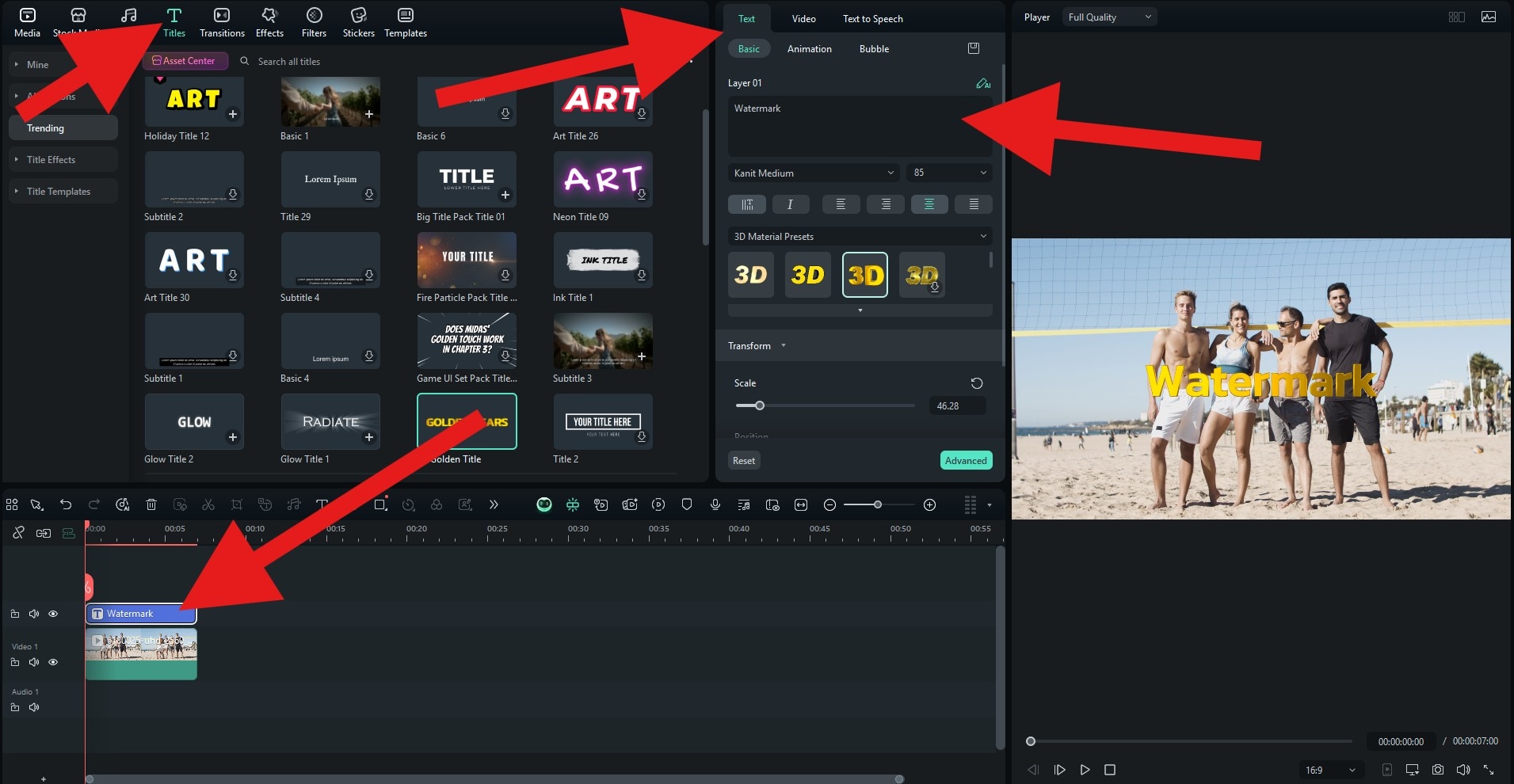Open the 3D Material Presets dropdown
Screen dimensions: 1514x784
[860, 236]
